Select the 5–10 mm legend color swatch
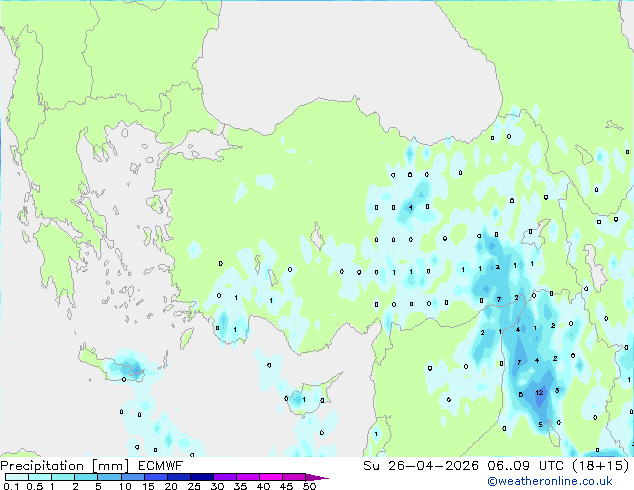 [x=109, y=477]
